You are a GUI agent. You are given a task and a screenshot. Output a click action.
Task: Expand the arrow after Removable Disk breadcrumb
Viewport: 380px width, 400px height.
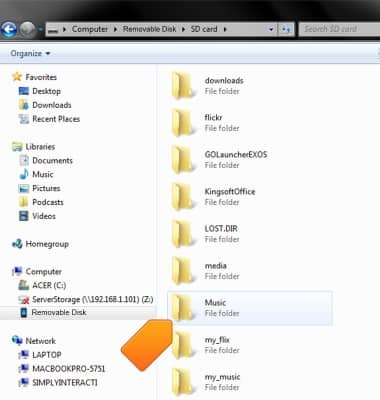(x=183, y=29)
